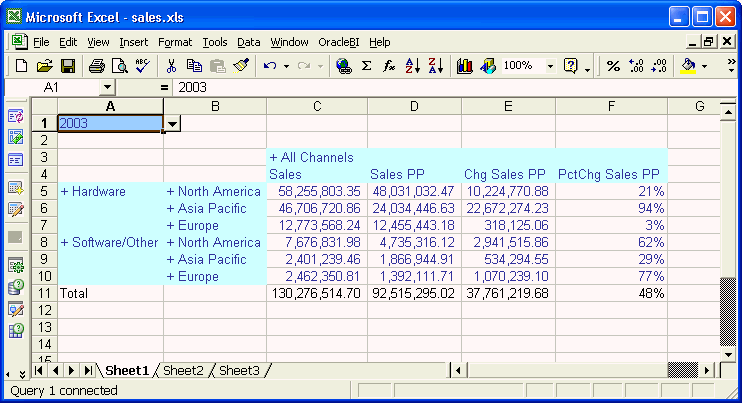The height and width of the screenshot is (403, 742).
Task: Open the zoom 100% dropdown
Action: (549, 66)
